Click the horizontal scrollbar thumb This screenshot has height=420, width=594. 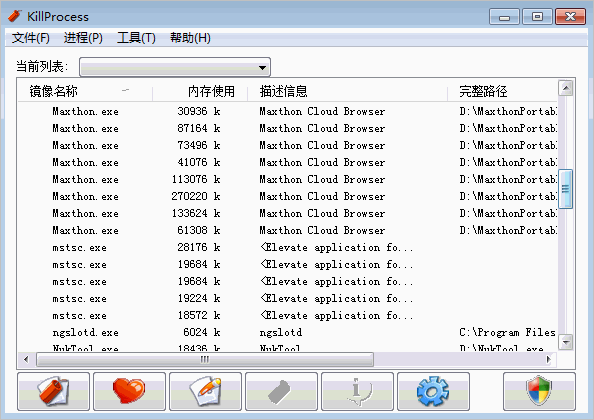[x=205, y=359]
